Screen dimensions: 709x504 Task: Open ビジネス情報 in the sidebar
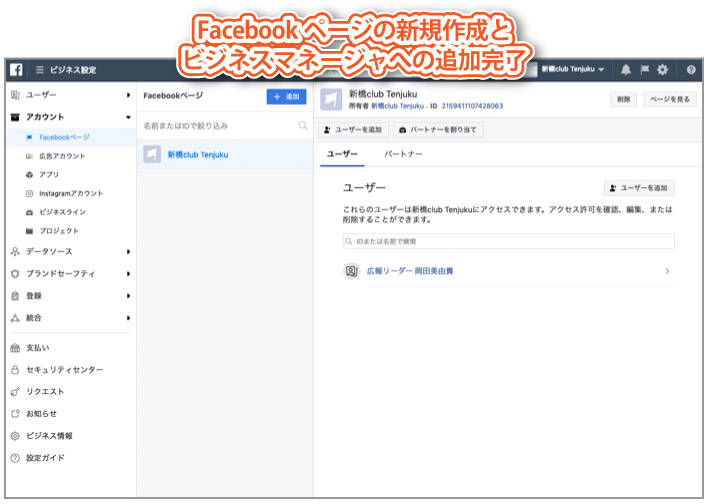(x=49, y=436)
